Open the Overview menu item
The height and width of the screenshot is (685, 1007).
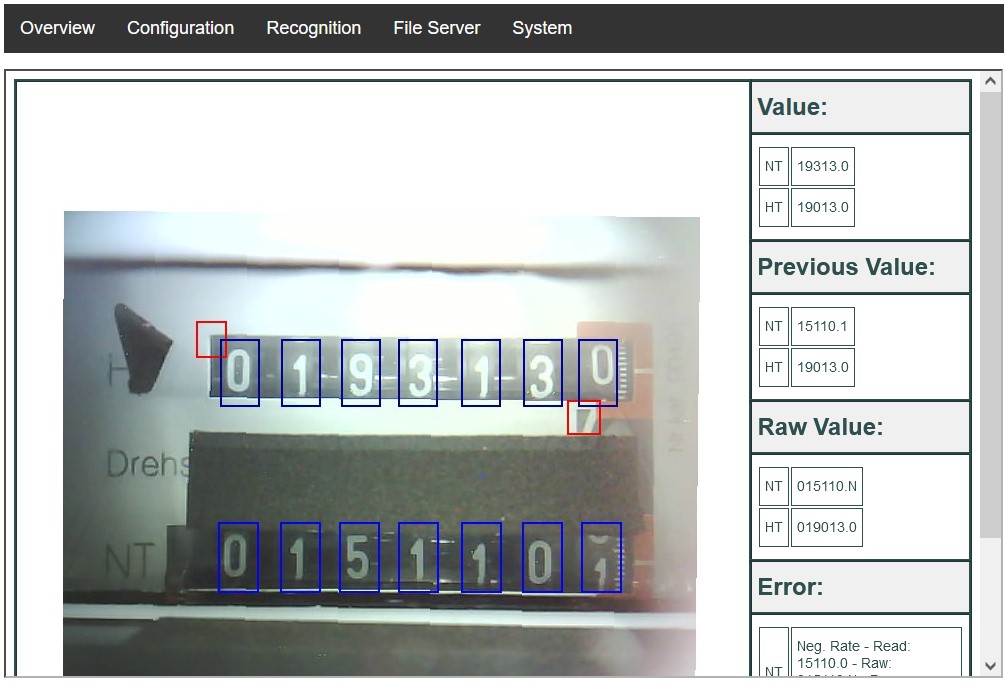pyautogui.click(x=57, y=28)
